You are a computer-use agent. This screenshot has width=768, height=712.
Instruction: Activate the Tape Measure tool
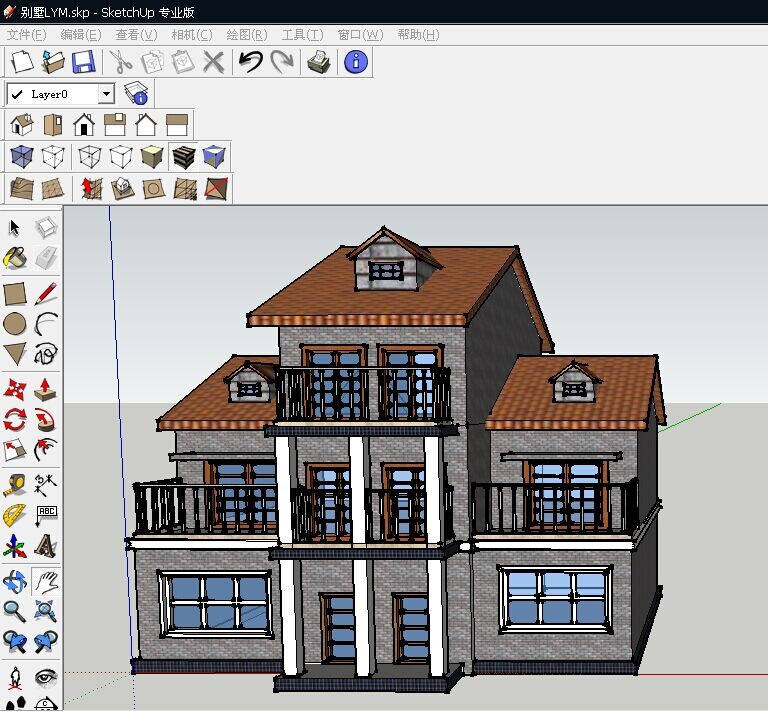tap(14, 485)
